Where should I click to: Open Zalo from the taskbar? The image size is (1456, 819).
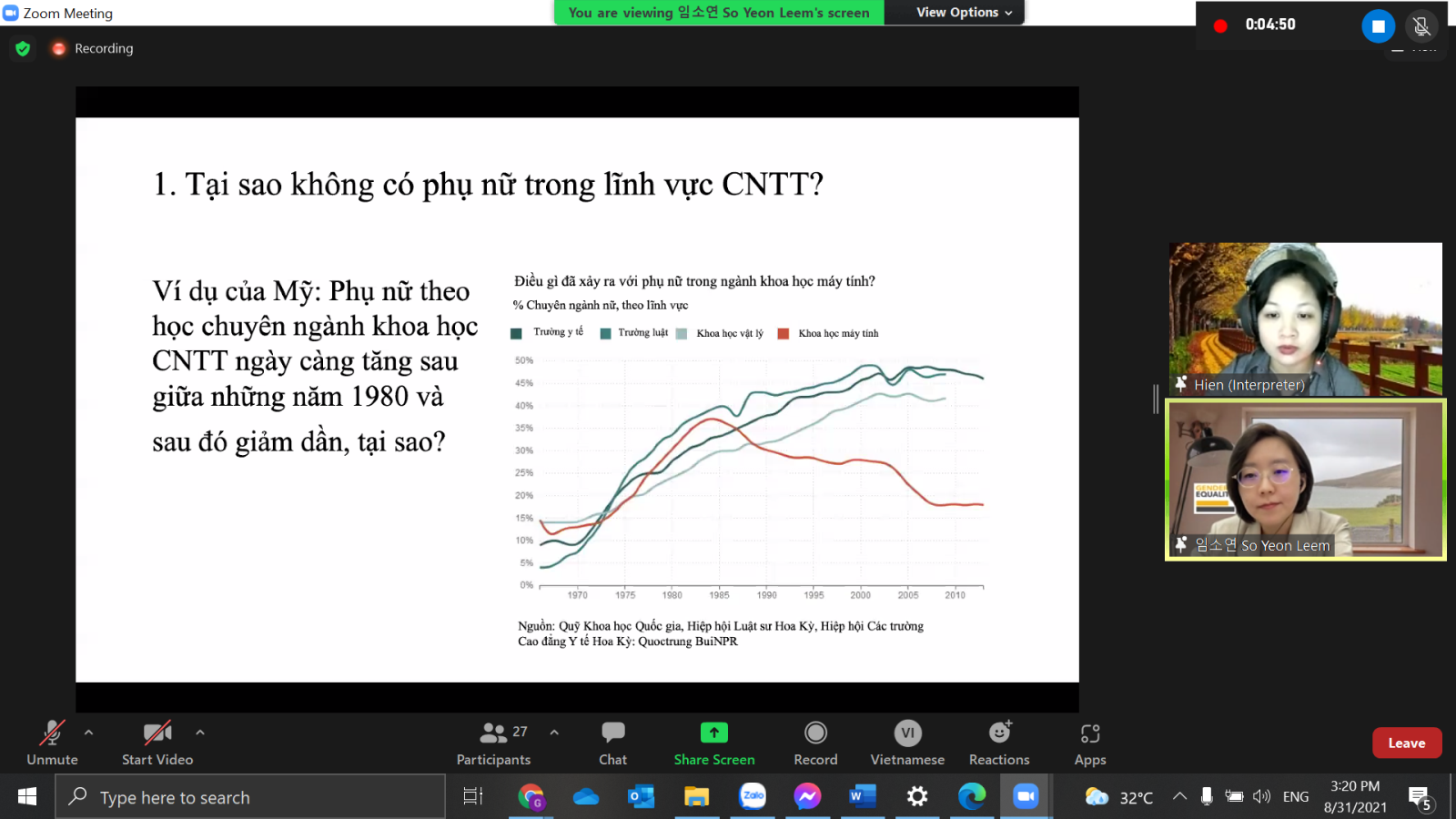point(753,796)
